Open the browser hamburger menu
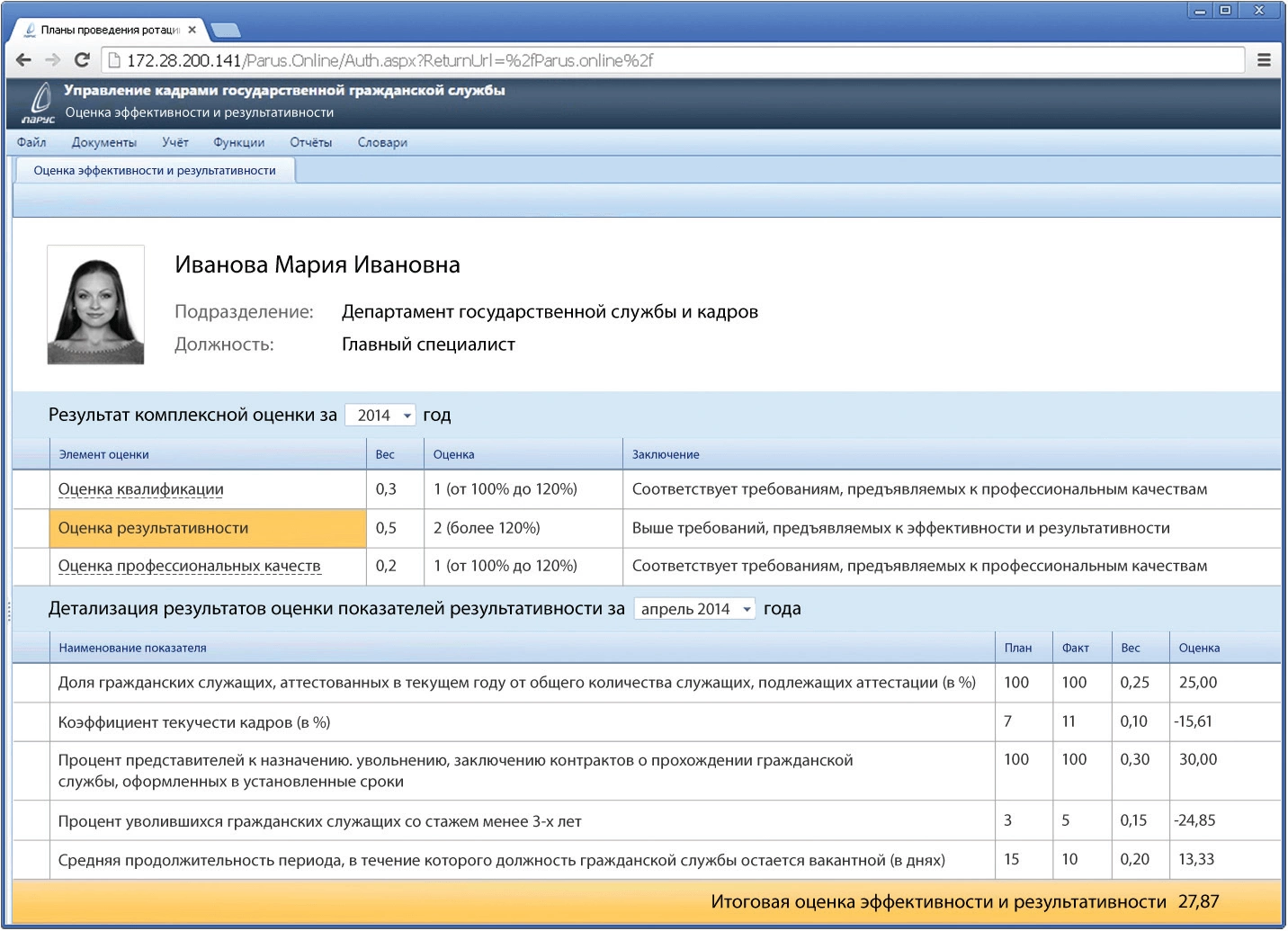Screen dimensions: 1288x931 pyautogui.click(x=1264, y=60)
